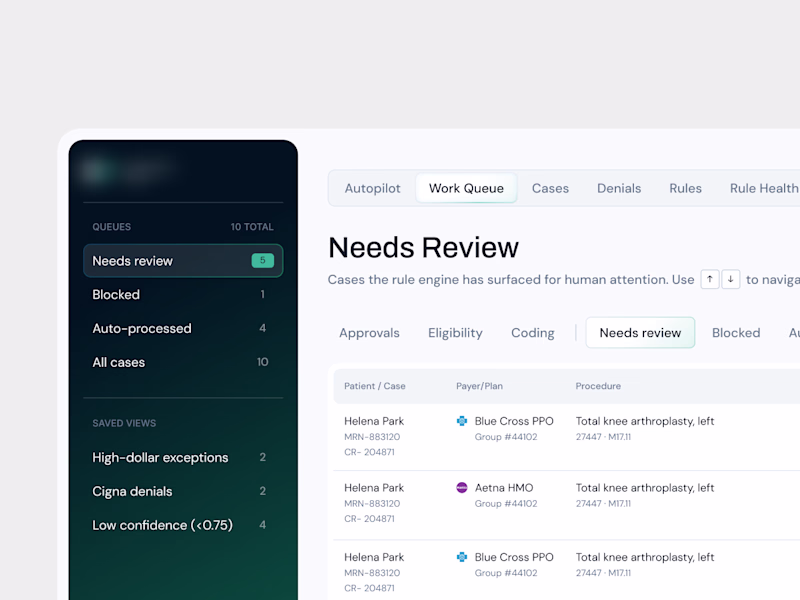Viewport: 800px width, 600px height.
Task: Go to the Rules tab
Action: pos(685,188)
